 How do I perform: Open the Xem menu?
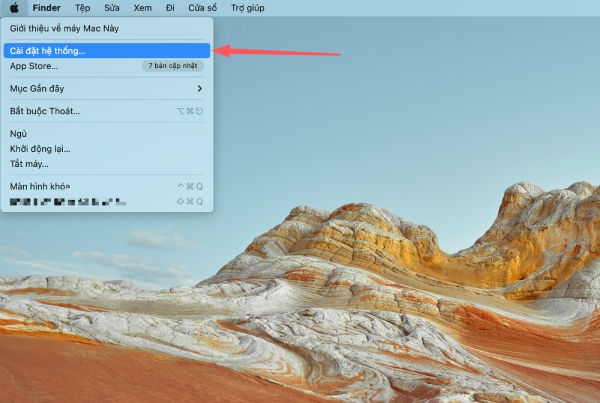point(142,8)
